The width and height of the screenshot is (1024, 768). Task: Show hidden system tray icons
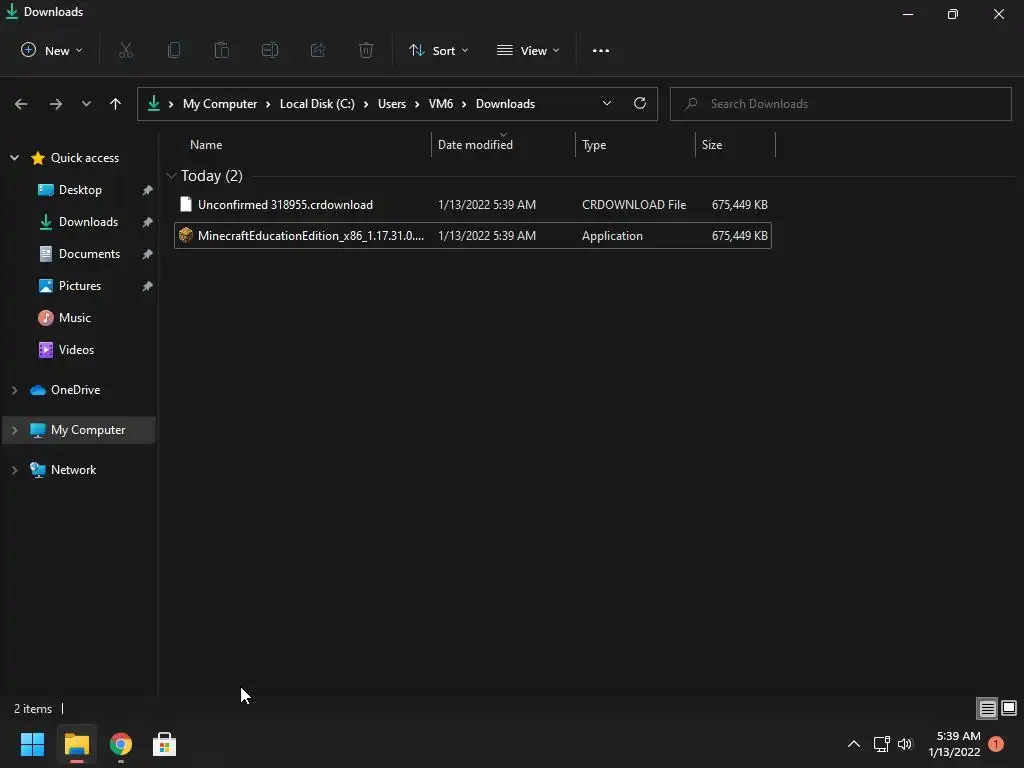click(x=854, y=744)
